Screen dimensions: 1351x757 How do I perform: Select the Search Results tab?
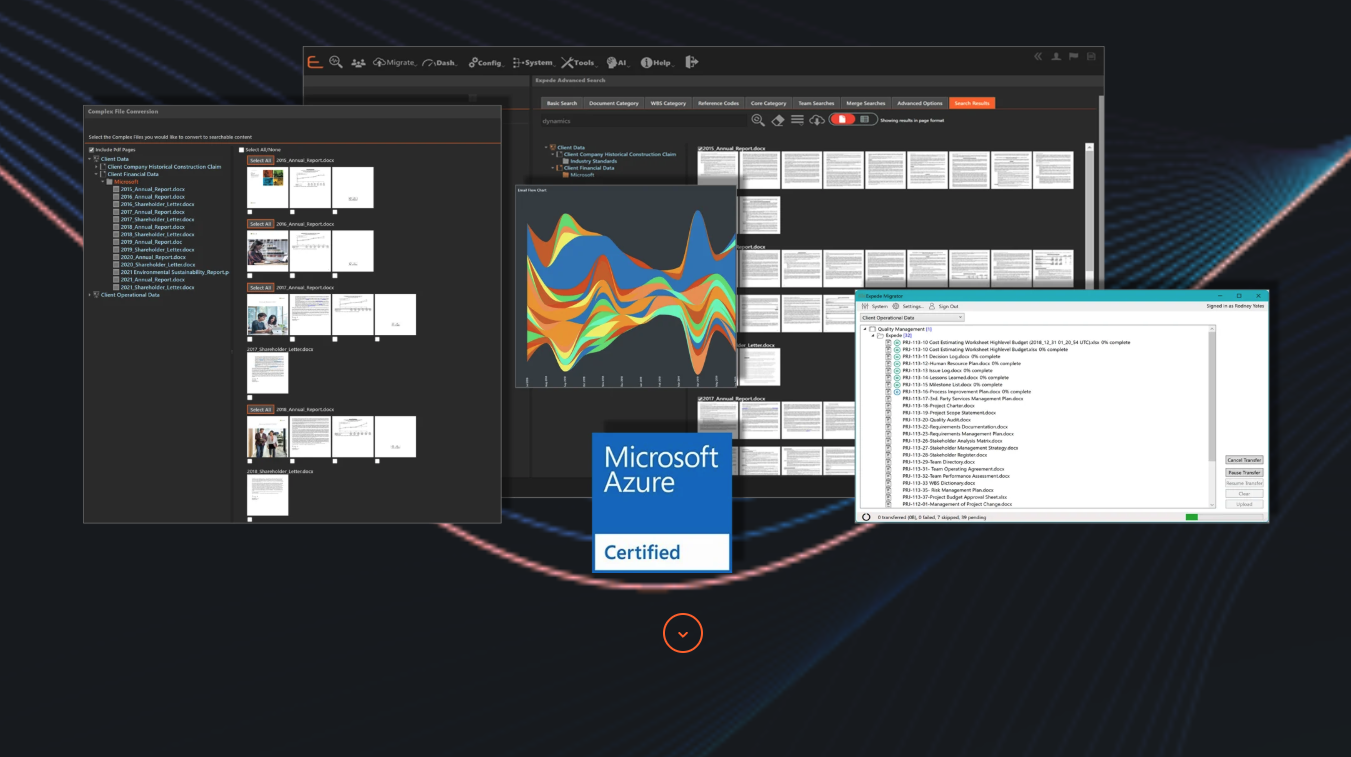pos(971,103)
